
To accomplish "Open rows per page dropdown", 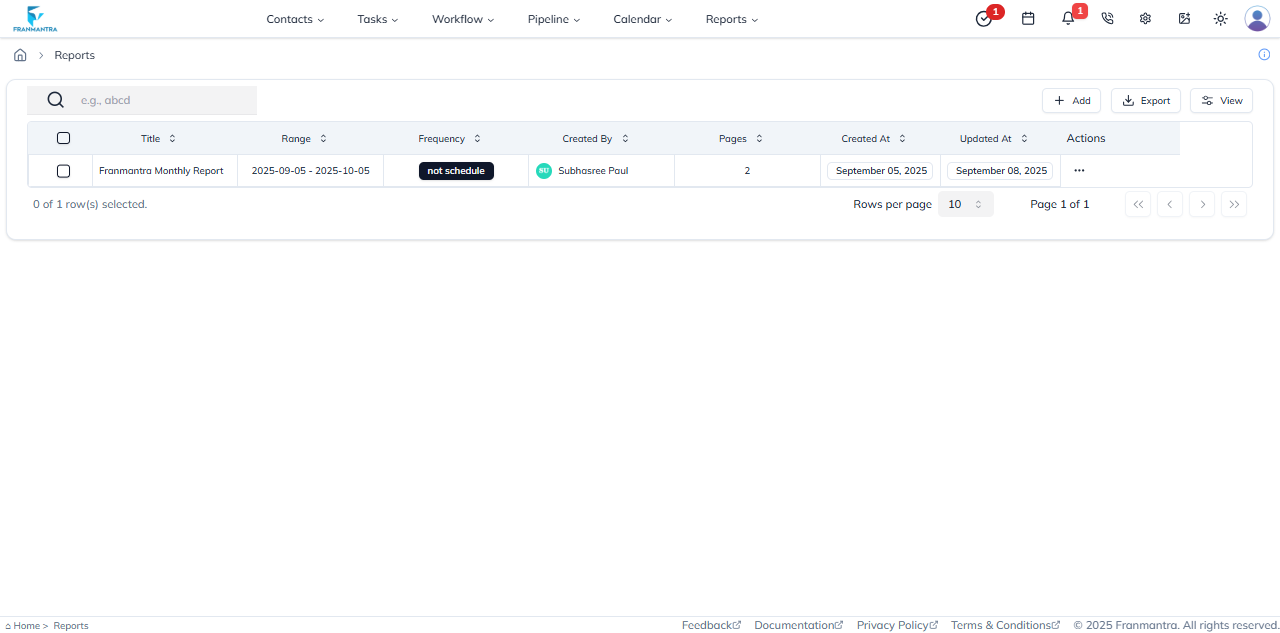I will pos(966,204).
